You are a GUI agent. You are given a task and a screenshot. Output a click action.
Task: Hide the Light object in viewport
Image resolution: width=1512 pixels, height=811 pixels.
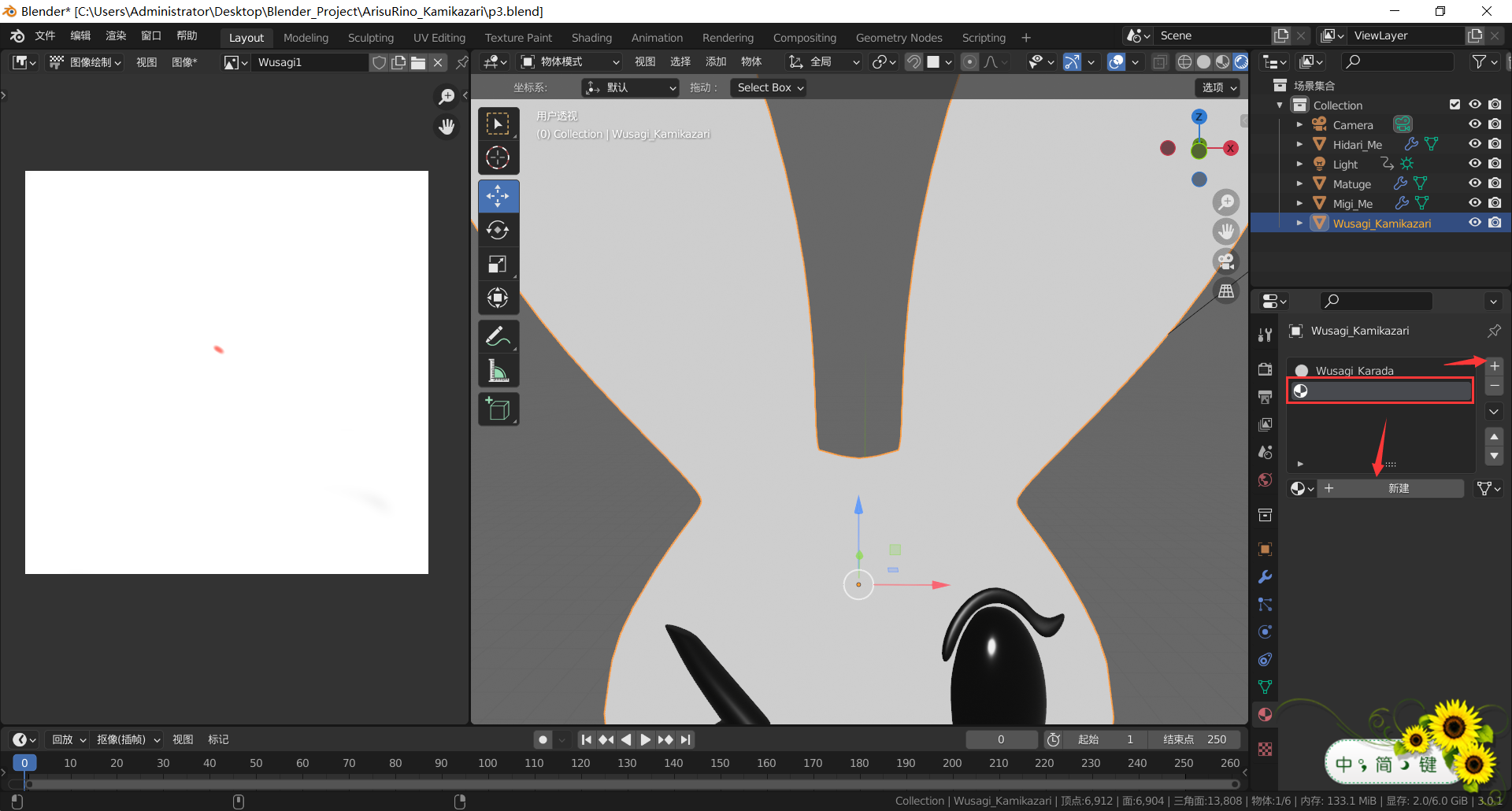(1475, 164)
